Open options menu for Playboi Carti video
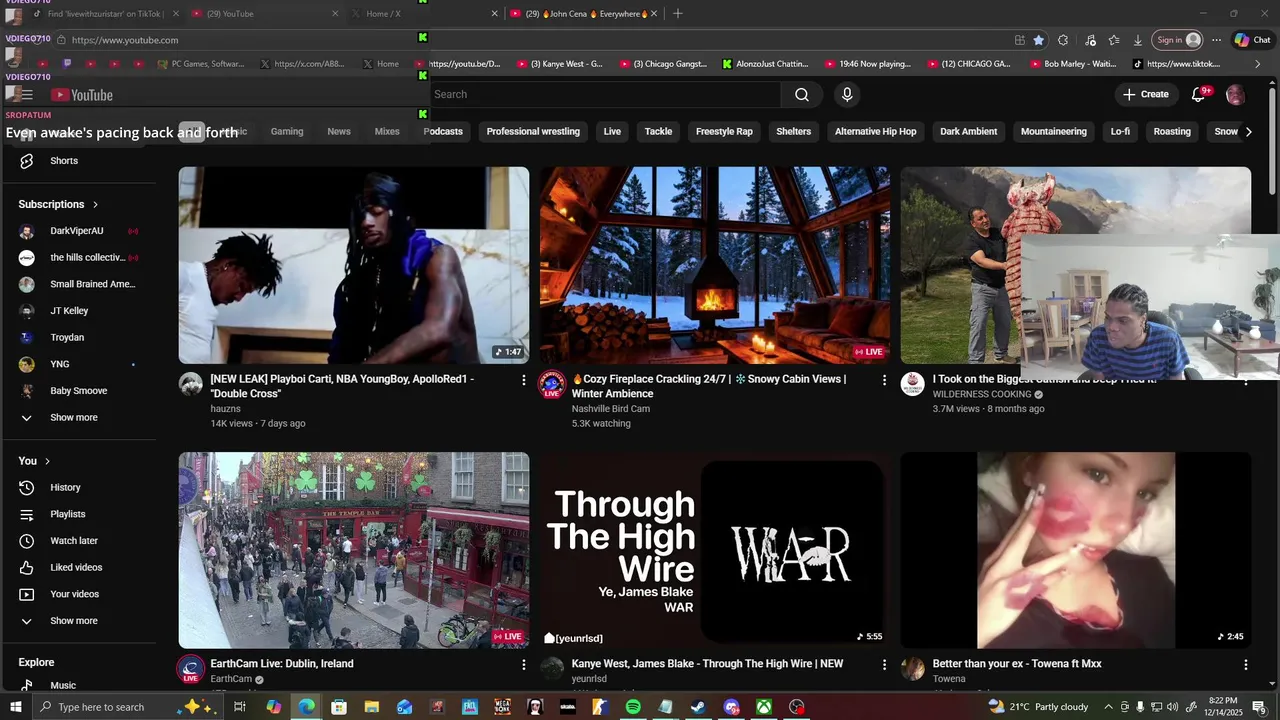The width and height of the screenshot is (1280, 720). coord(523,380)
